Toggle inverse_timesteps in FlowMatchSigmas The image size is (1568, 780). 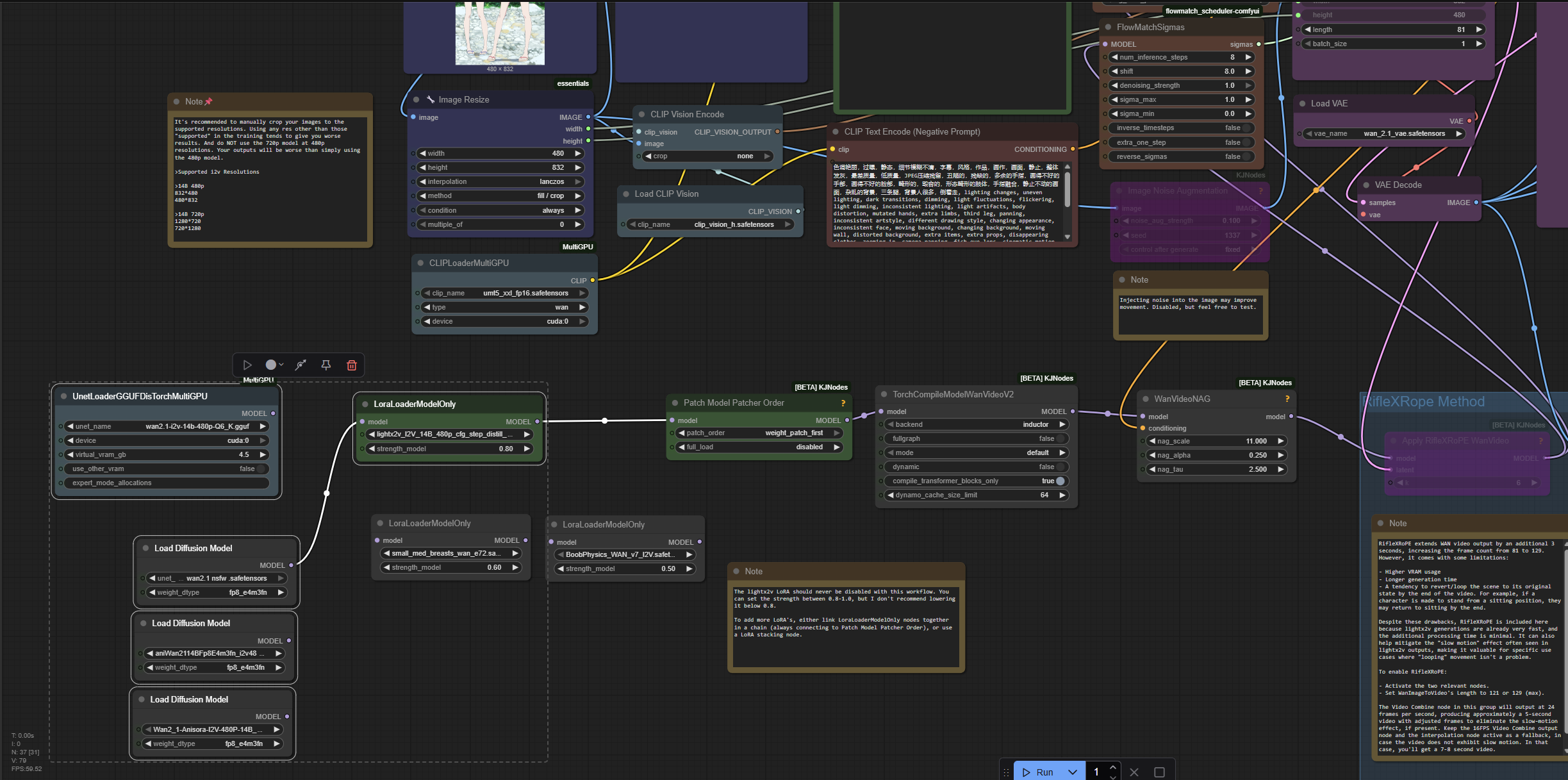point(1182,128)
